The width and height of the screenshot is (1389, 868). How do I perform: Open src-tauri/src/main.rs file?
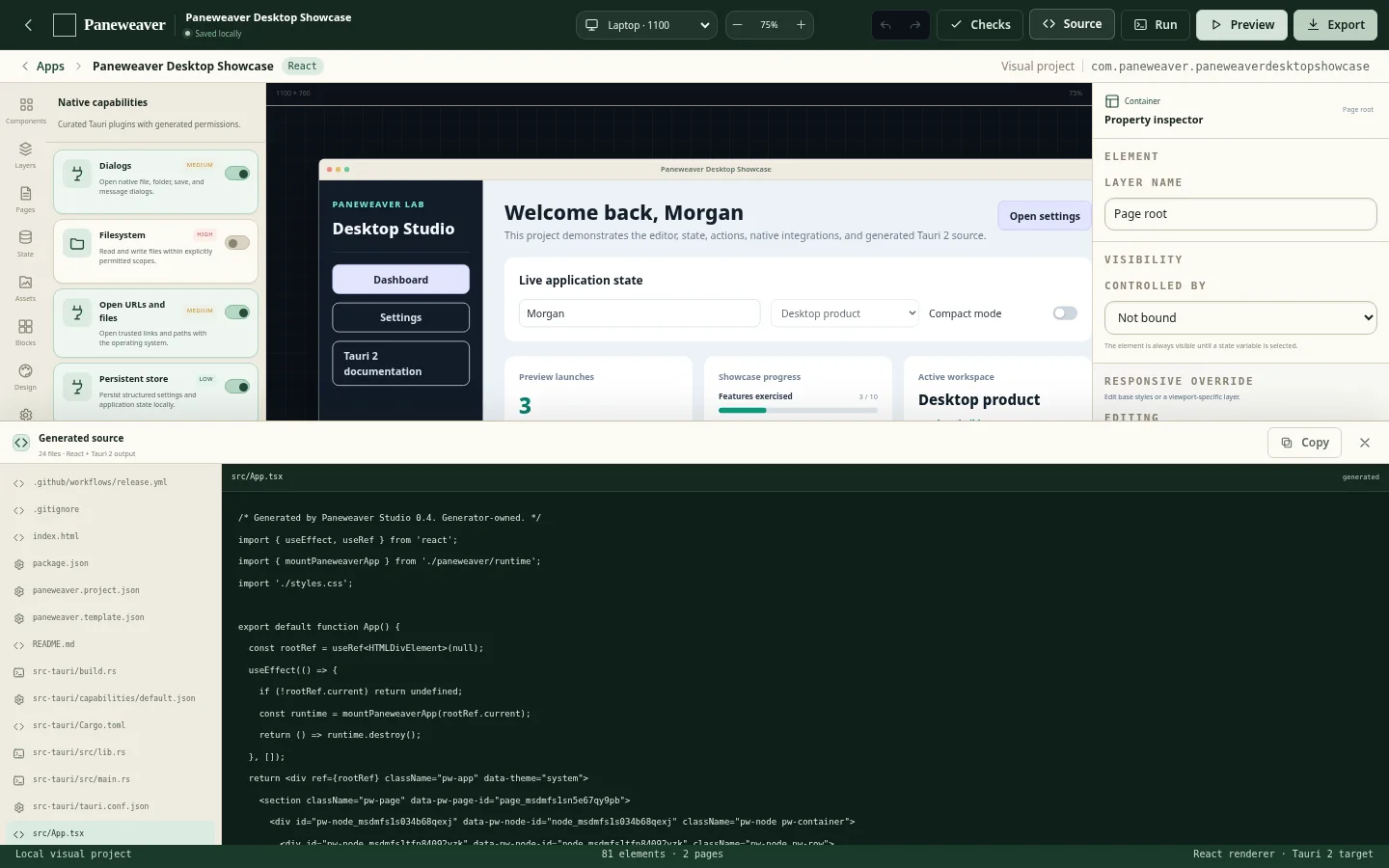[111, 779]
